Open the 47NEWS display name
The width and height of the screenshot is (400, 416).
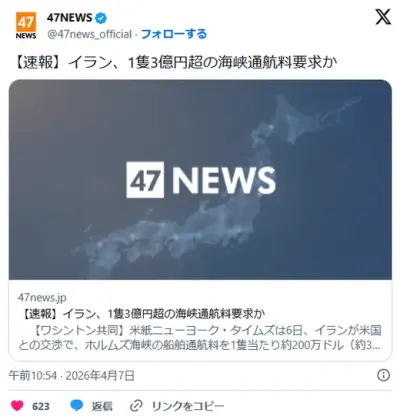pyautogui.click(x=69, y=18)
